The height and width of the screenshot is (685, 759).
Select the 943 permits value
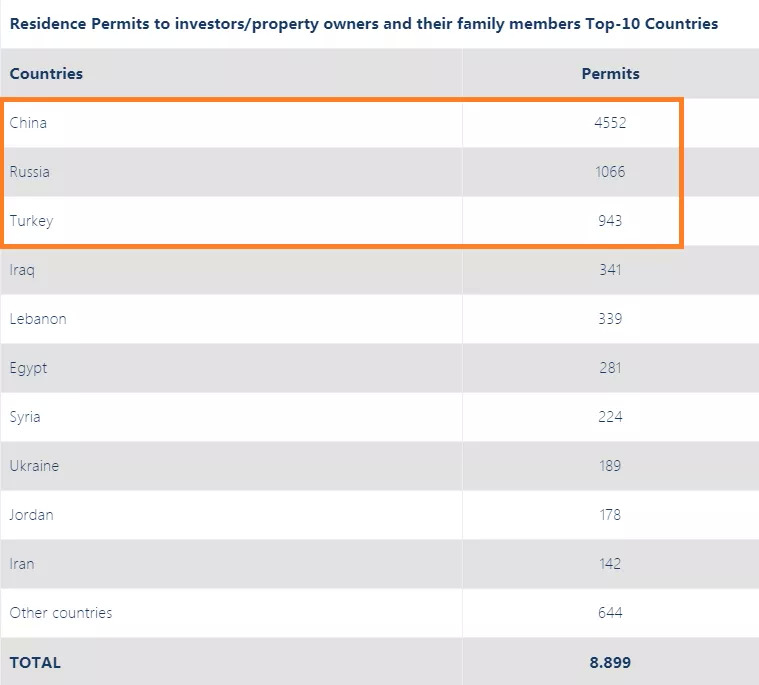(x=610, y=221)
